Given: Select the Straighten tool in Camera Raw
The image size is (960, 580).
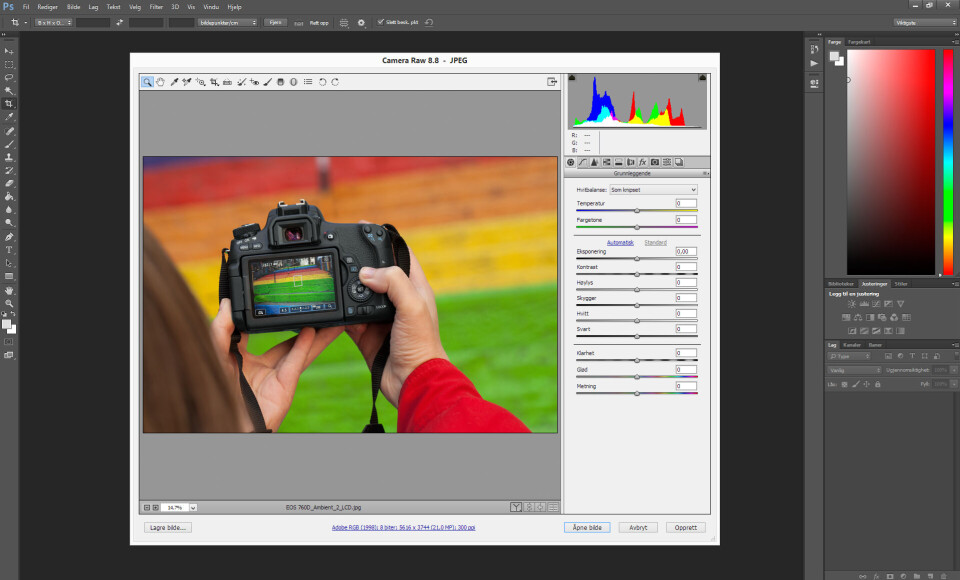Looking at the screenshot, I should (227, 82).
